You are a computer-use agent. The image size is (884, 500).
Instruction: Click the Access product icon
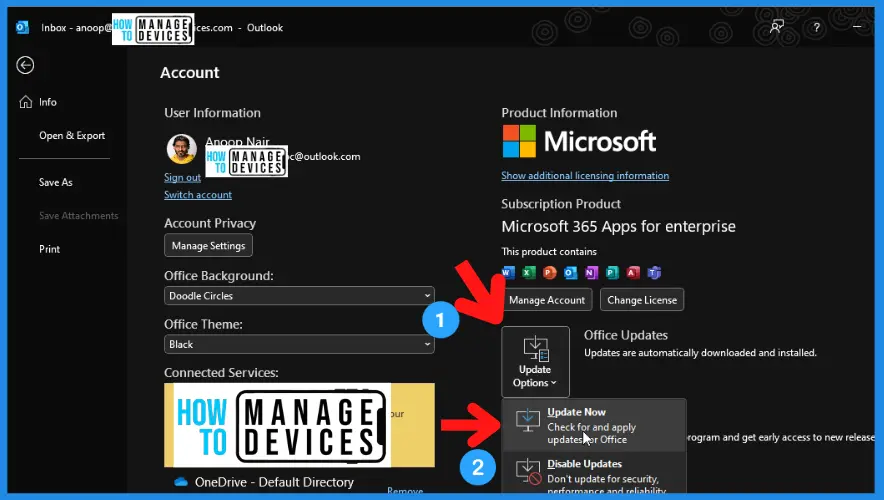[633, 273]
